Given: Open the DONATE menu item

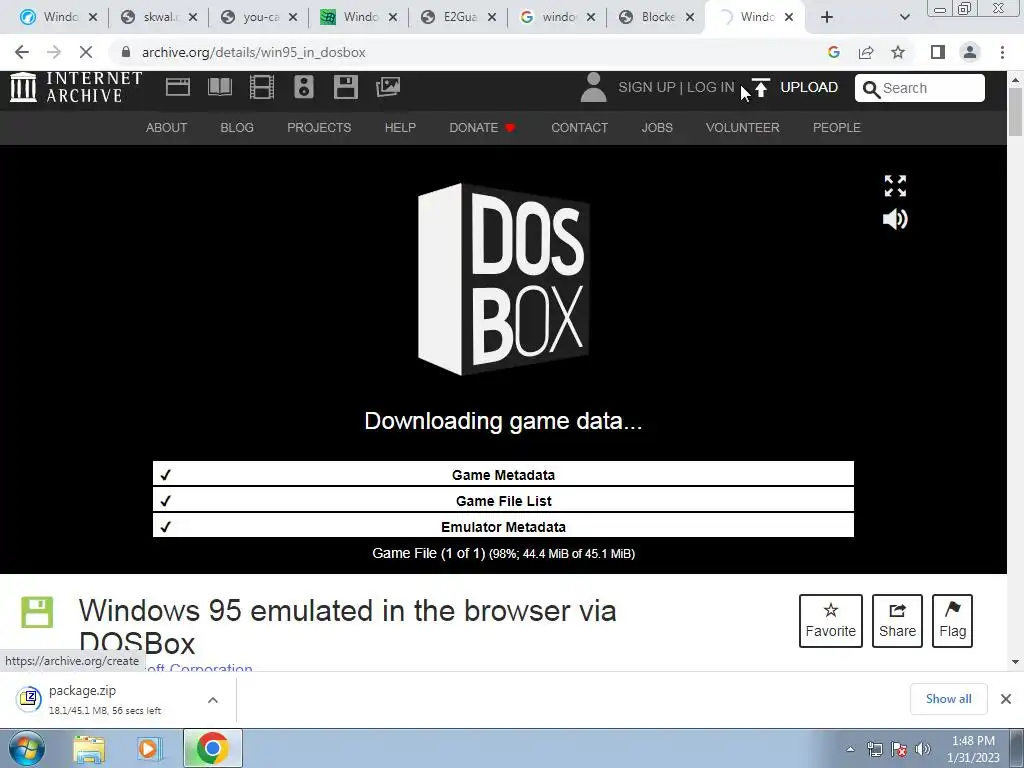Looking at the screenshot, I should click(x=482, y=127).
